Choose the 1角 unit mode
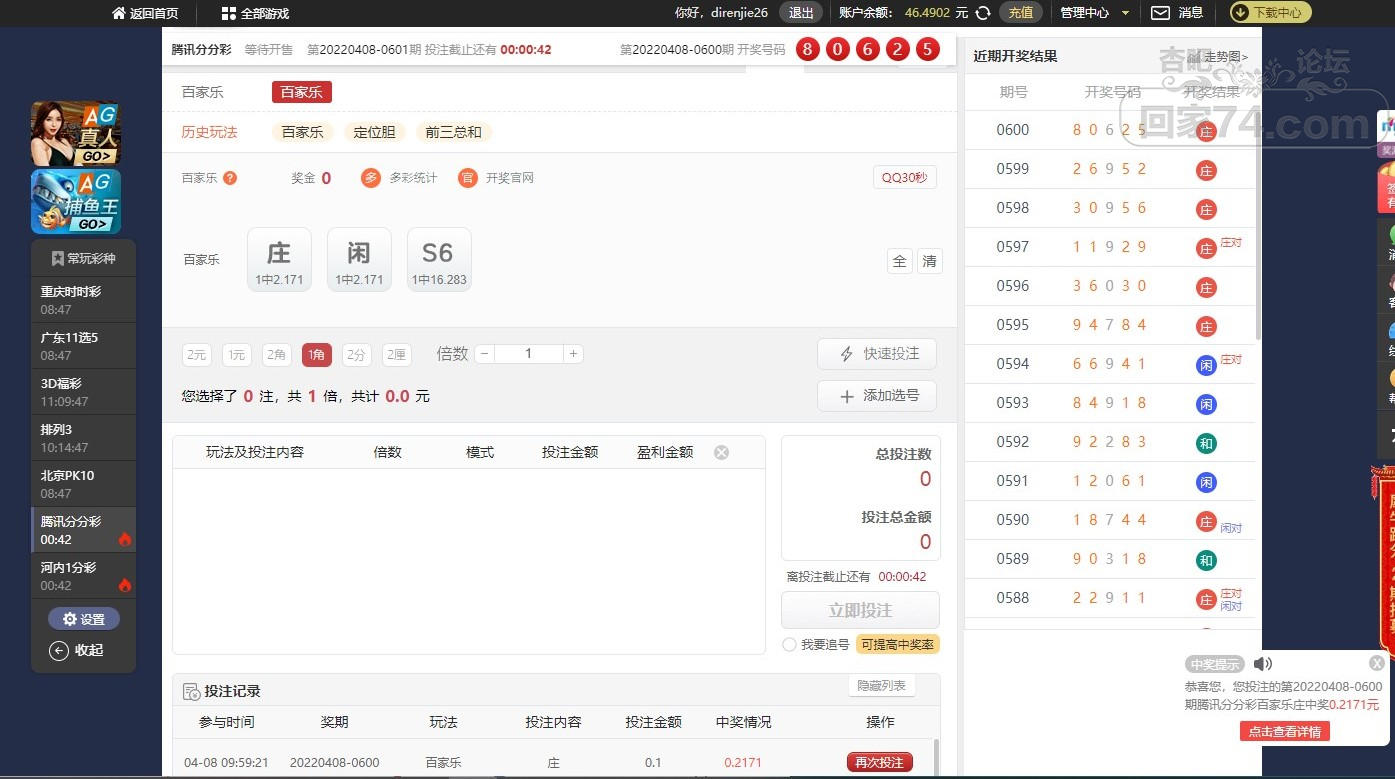1395x779 pixels. coord(317,354)
